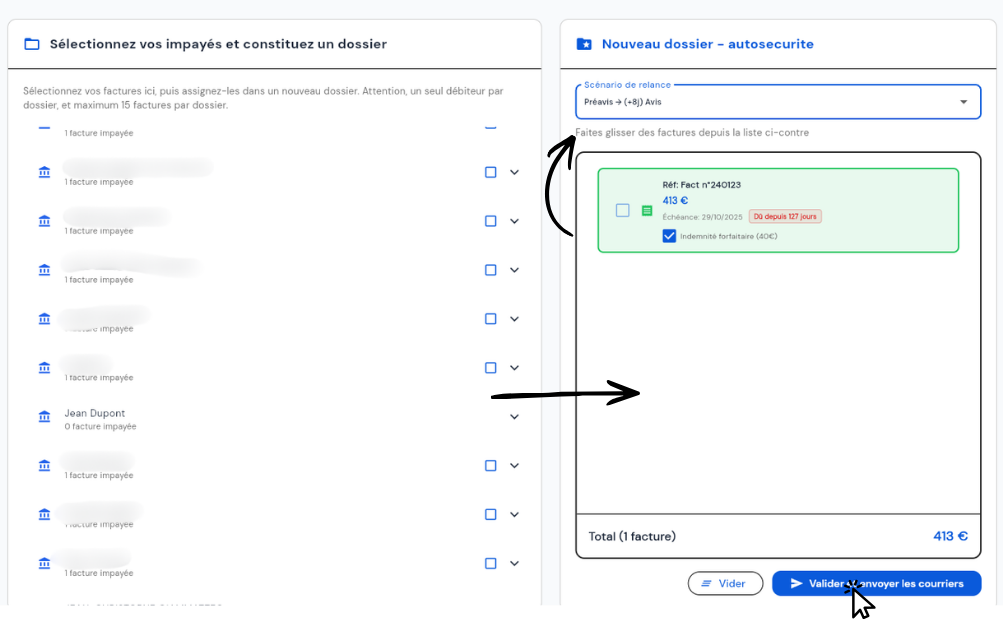The image size is (1003, 620).
Task: Click "Valider & envoyer les courriers"
Action: coord(876,583)
